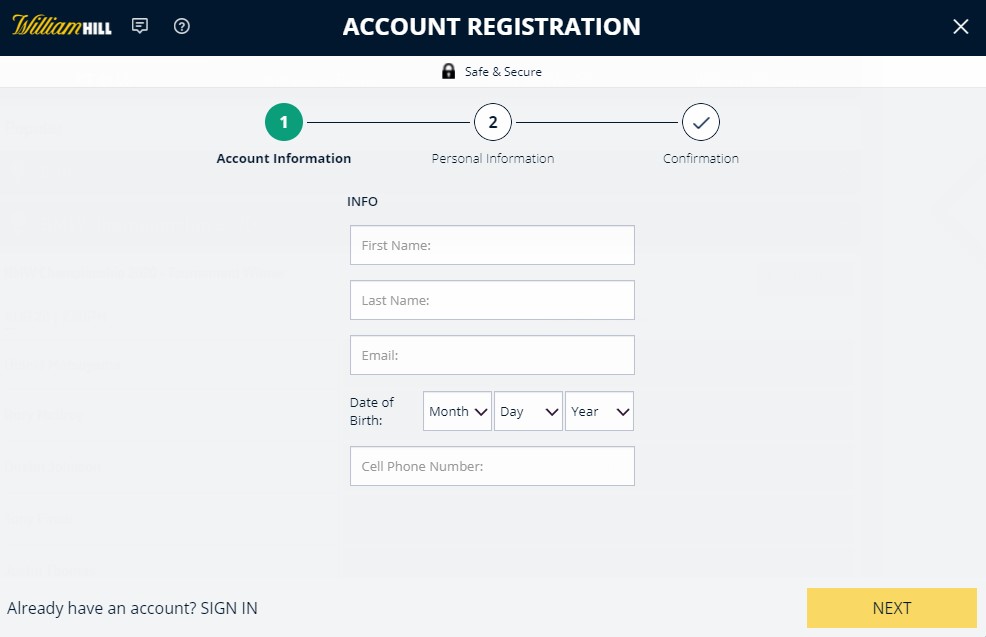This screenshot has height=637, width=986.
Task: Select the Confirmation step label
Action: click(701, 158)
